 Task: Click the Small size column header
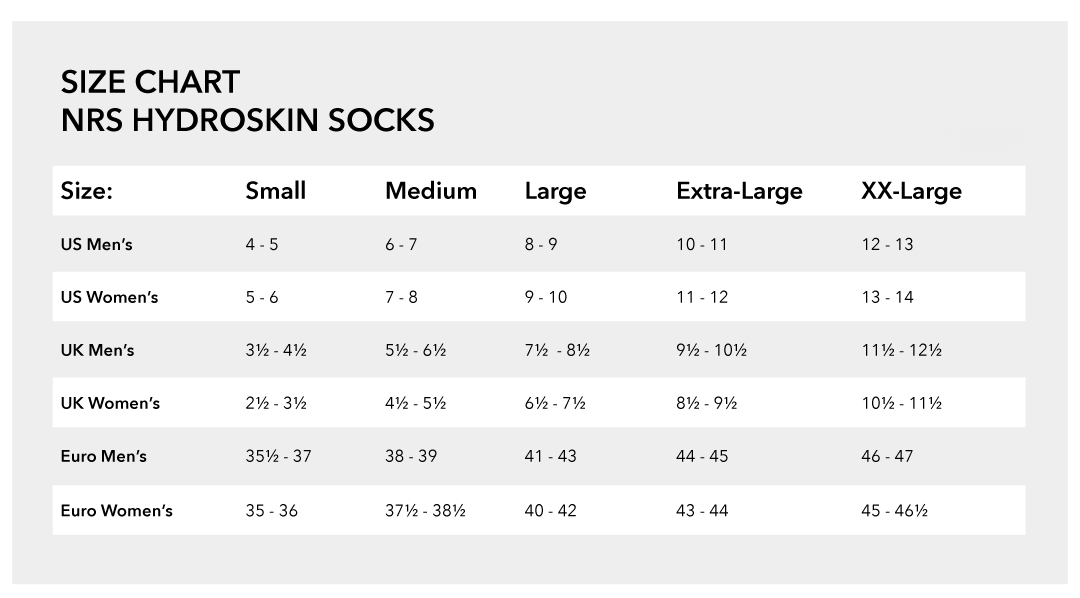[x=276, y=191]
